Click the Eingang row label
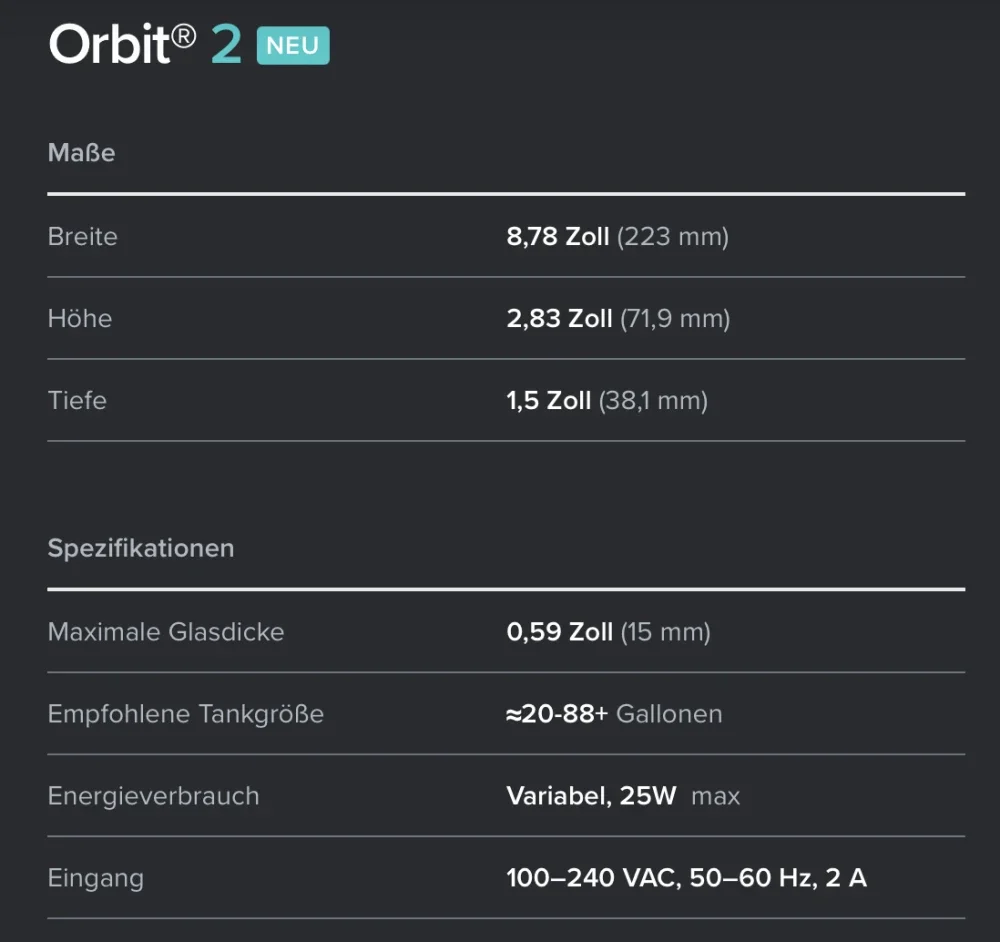The width and height of the screenshot is (1000, 942). click(96, 878)
